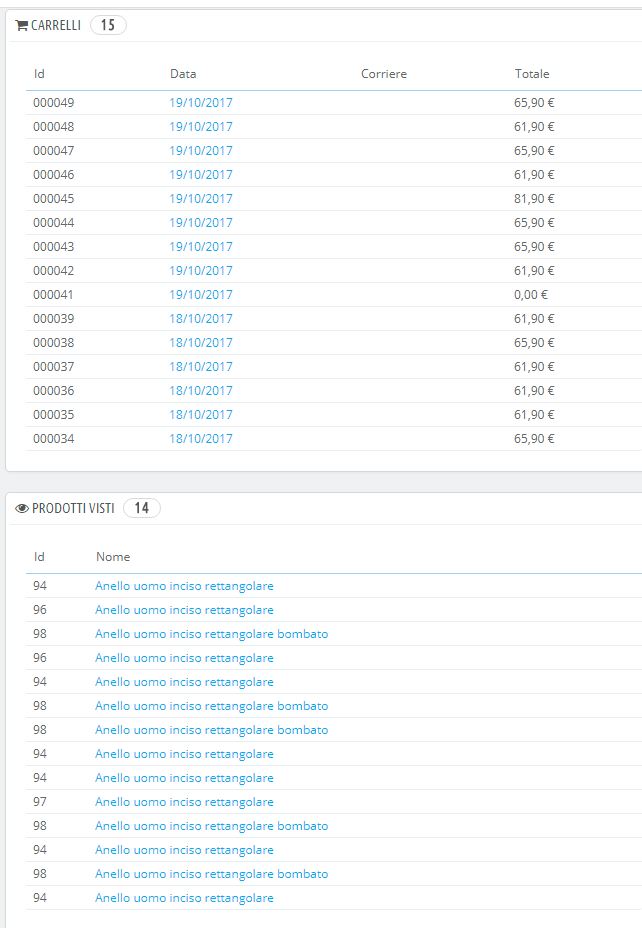Open the date link for cart 000048
The image size is (642, 928).
201,127
